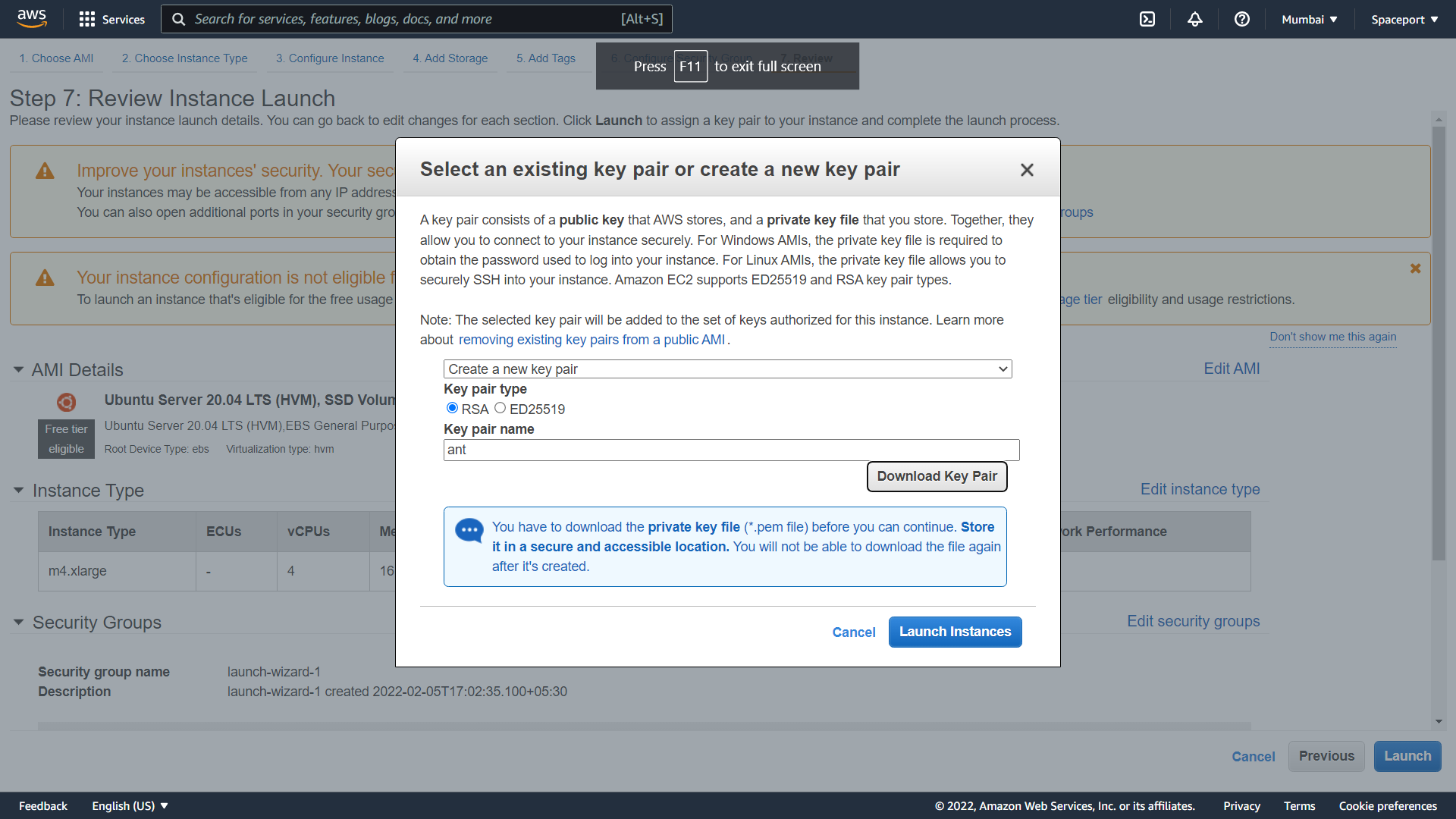Click the Edit AMI link
The width and height of the screenshot is (1456, 819).
[1232, 369]
